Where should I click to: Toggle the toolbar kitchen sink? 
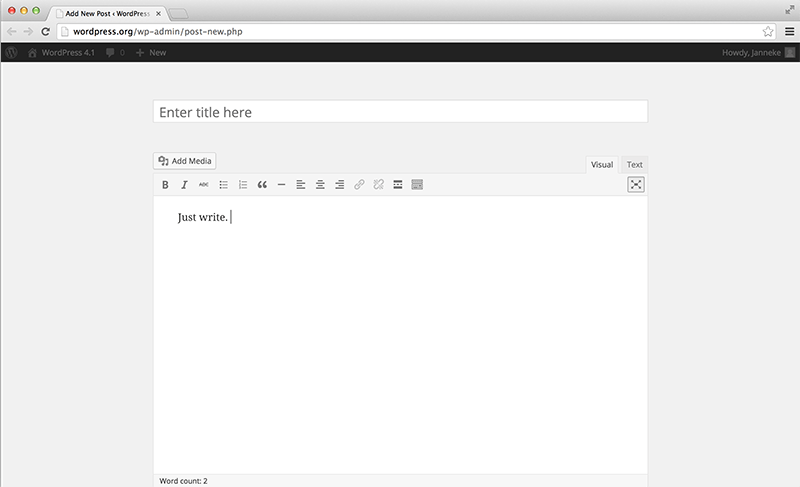click(x=417, y=185)
